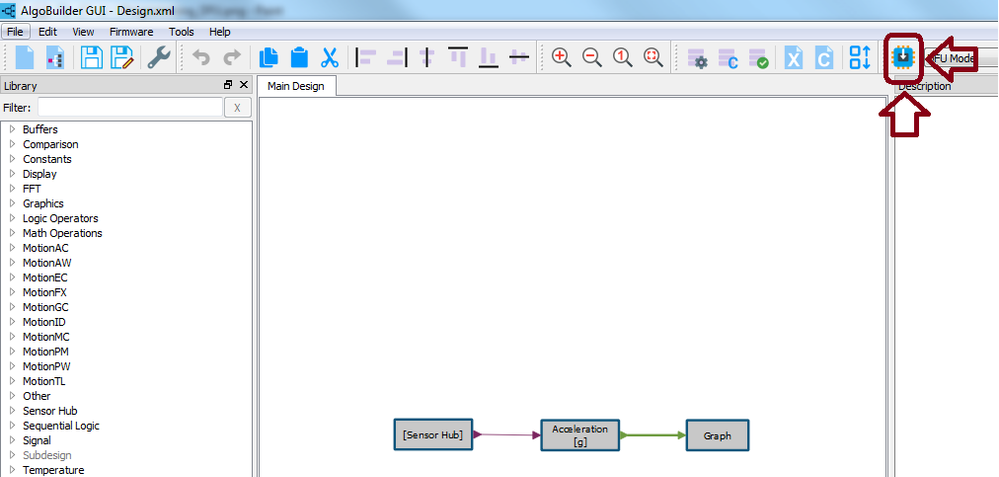Clear the filter with the X button

[238, 108]
